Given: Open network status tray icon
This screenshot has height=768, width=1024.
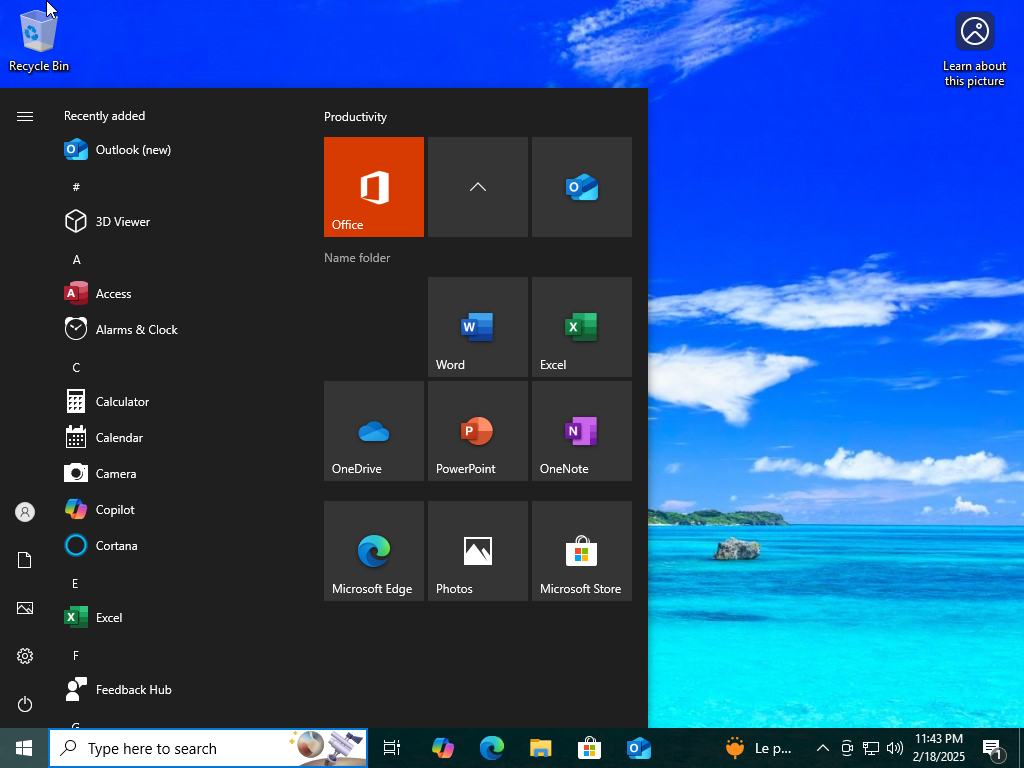Looking at the screenshot, I should pyautogui.click(x=871, y=748).
